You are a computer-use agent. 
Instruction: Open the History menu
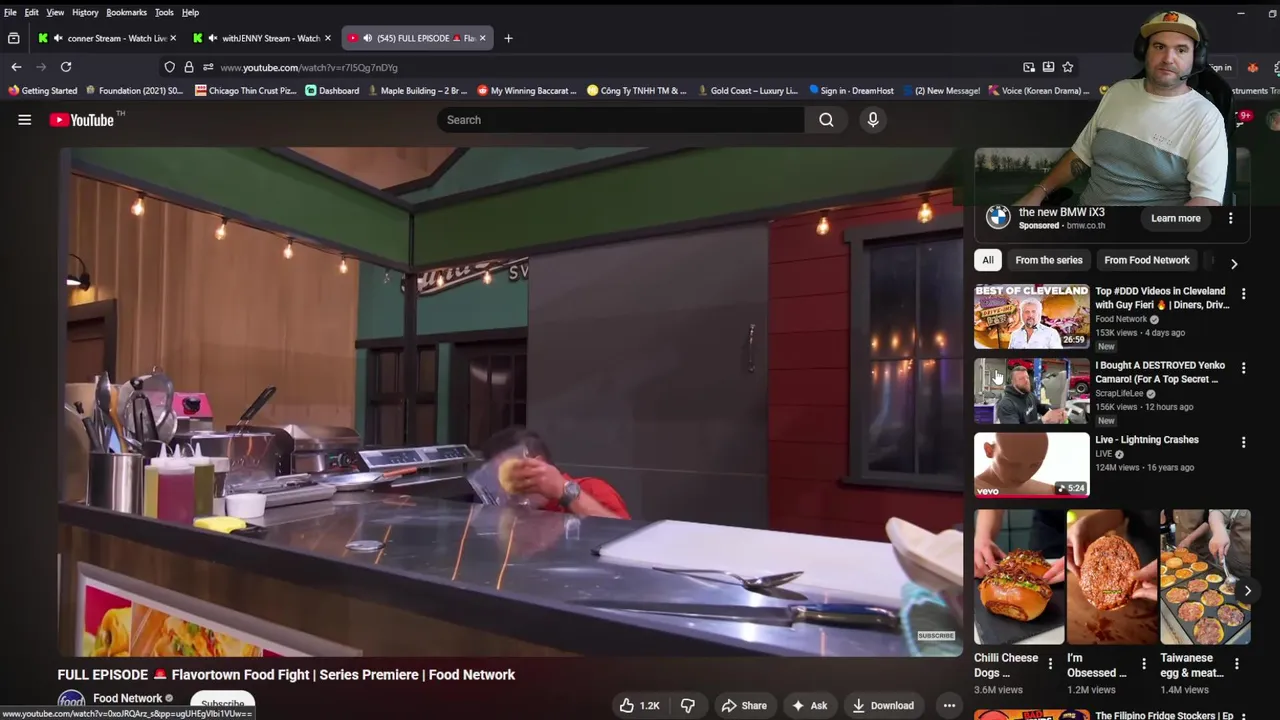(85, 12)
